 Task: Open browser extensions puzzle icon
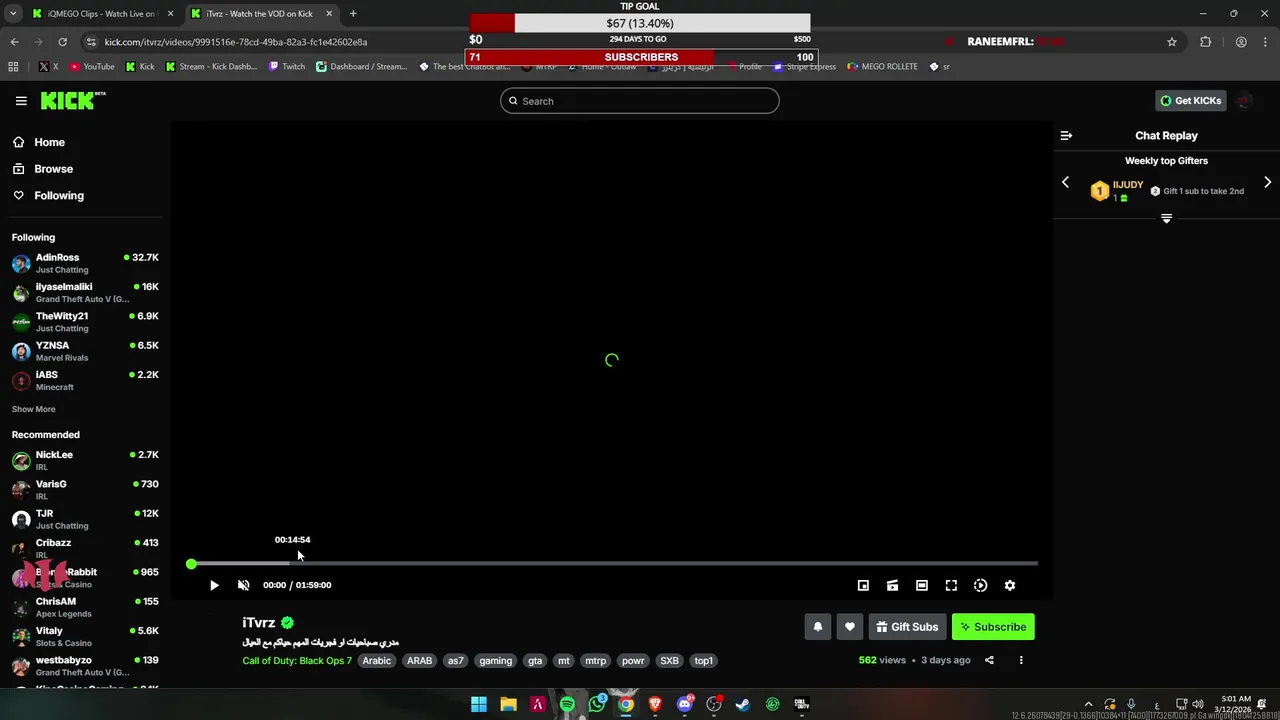pyautogui.click(x=1205, y=42)
